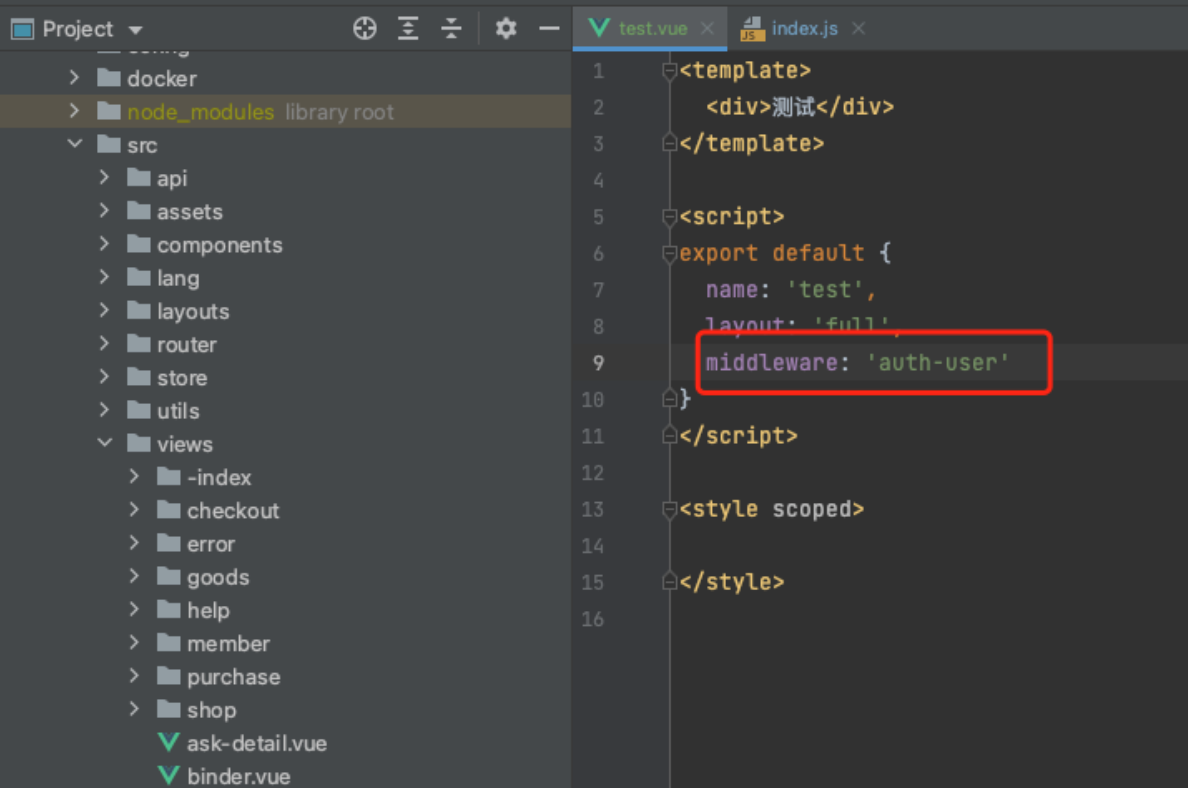Image resolution: width=1188 pixels, height=788 pixels.
Task: Fold the script block at line 5
Action: click(x=669, y=217)
